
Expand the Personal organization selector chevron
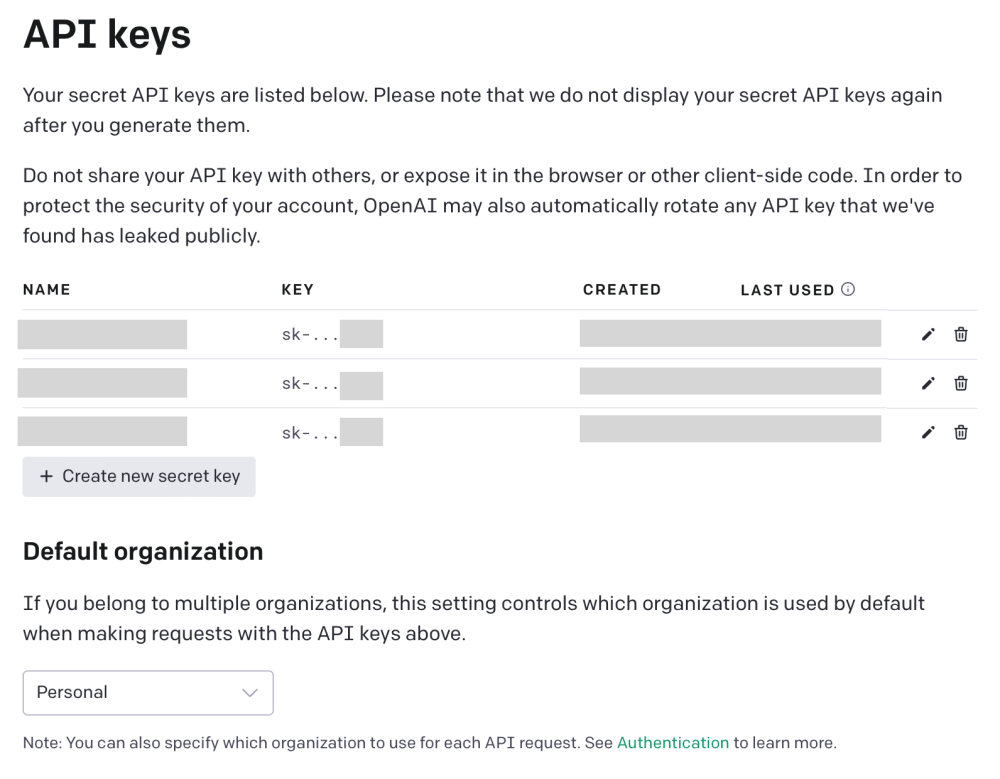249,692
